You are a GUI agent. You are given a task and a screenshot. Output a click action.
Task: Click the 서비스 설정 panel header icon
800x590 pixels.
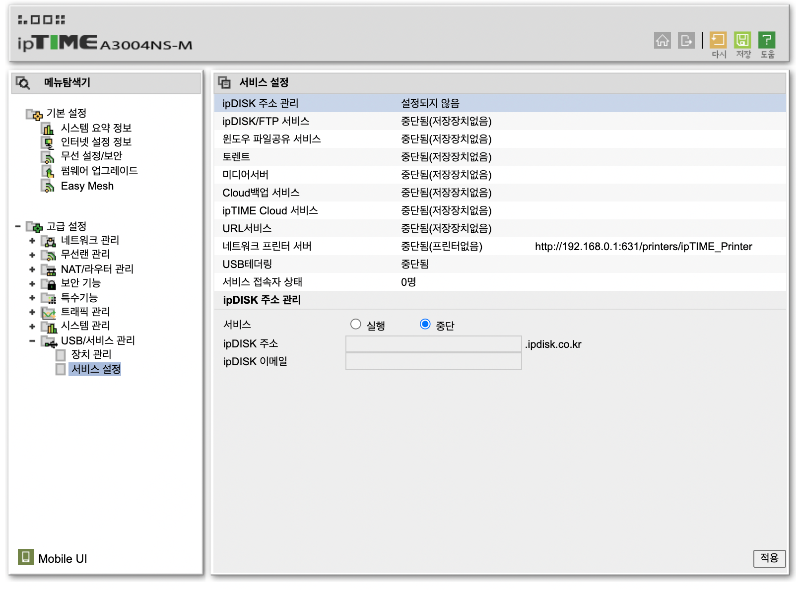224,82
